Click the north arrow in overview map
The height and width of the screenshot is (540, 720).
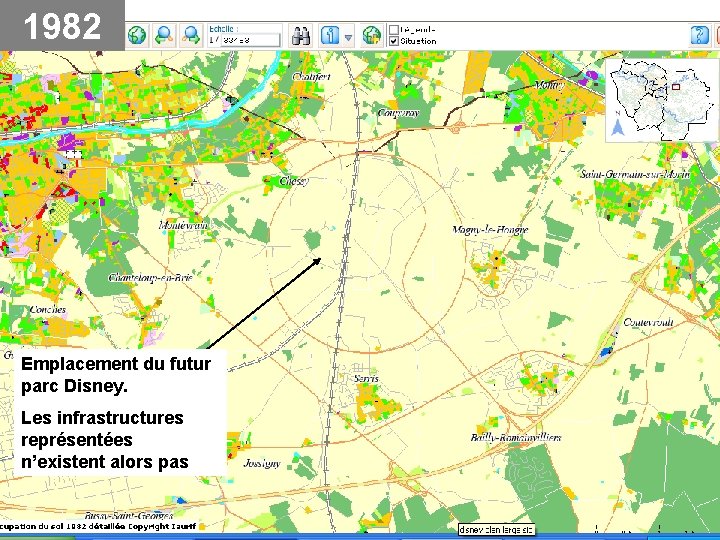617,127
